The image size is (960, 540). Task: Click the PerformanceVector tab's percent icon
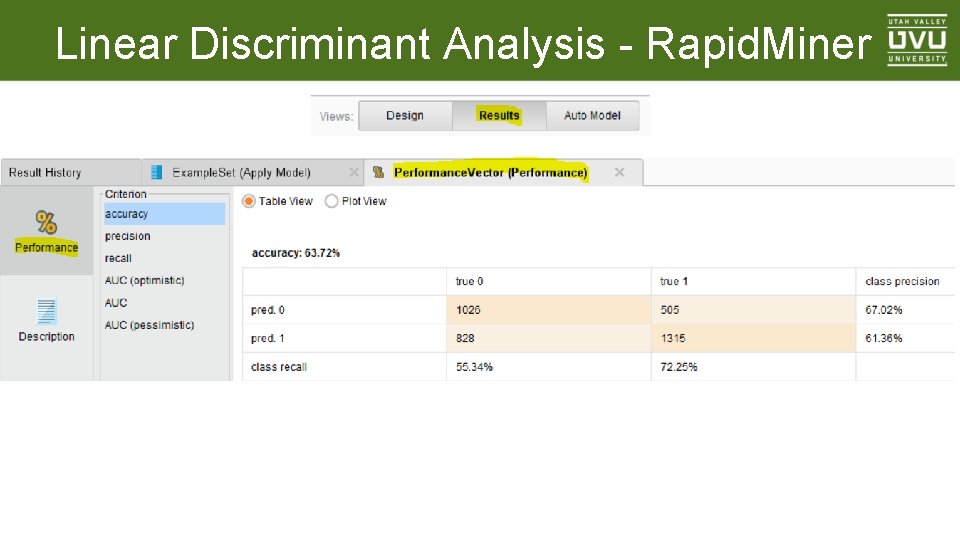pos(378,173)
